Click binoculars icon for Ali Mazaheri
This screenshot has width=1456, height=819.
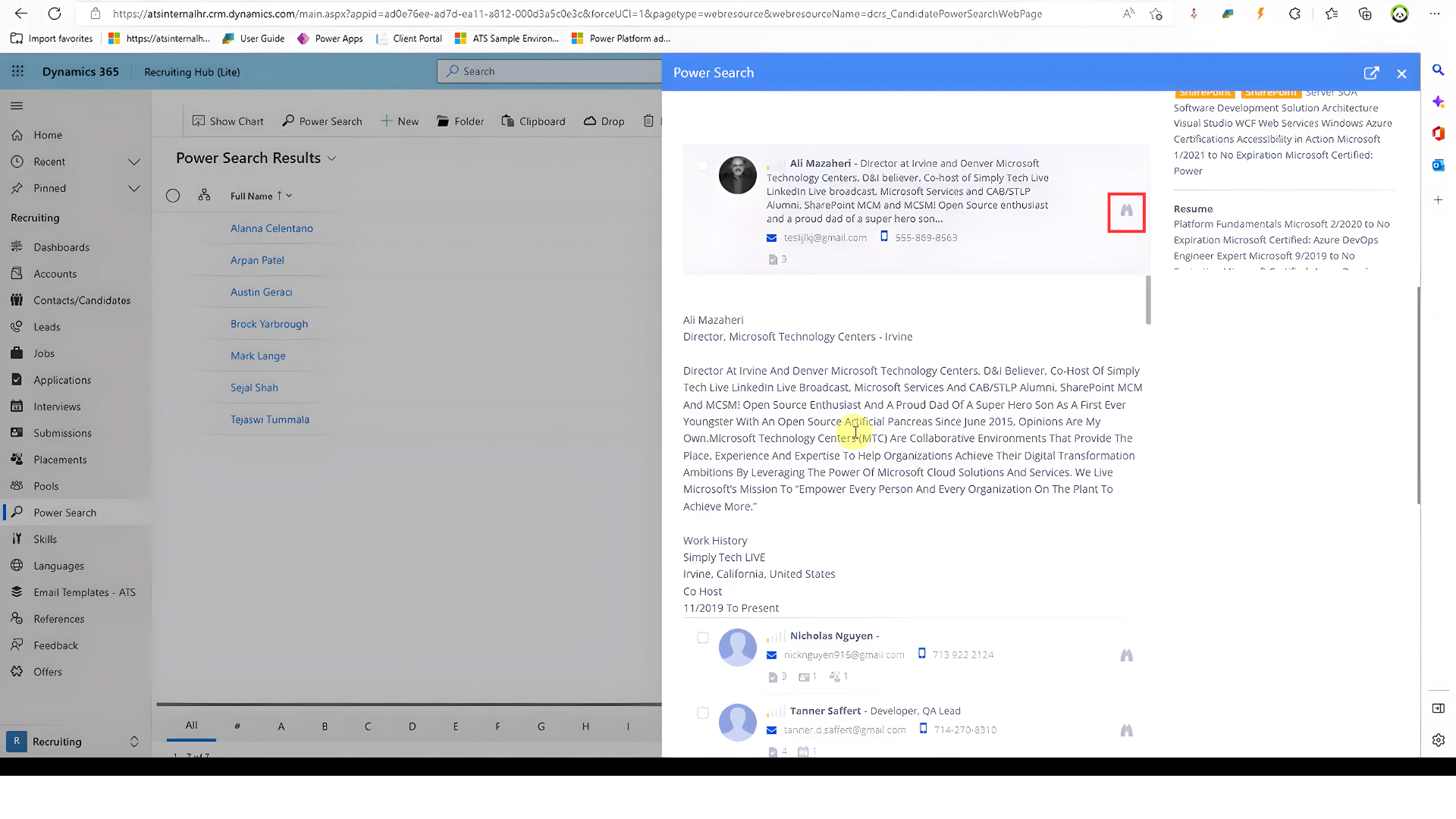(1126, 211)
